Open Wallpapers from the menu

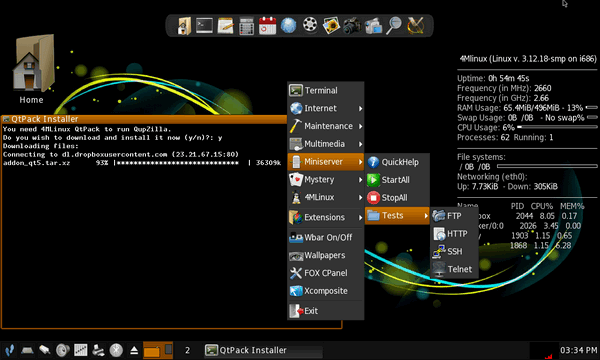(x=325, y=255)
